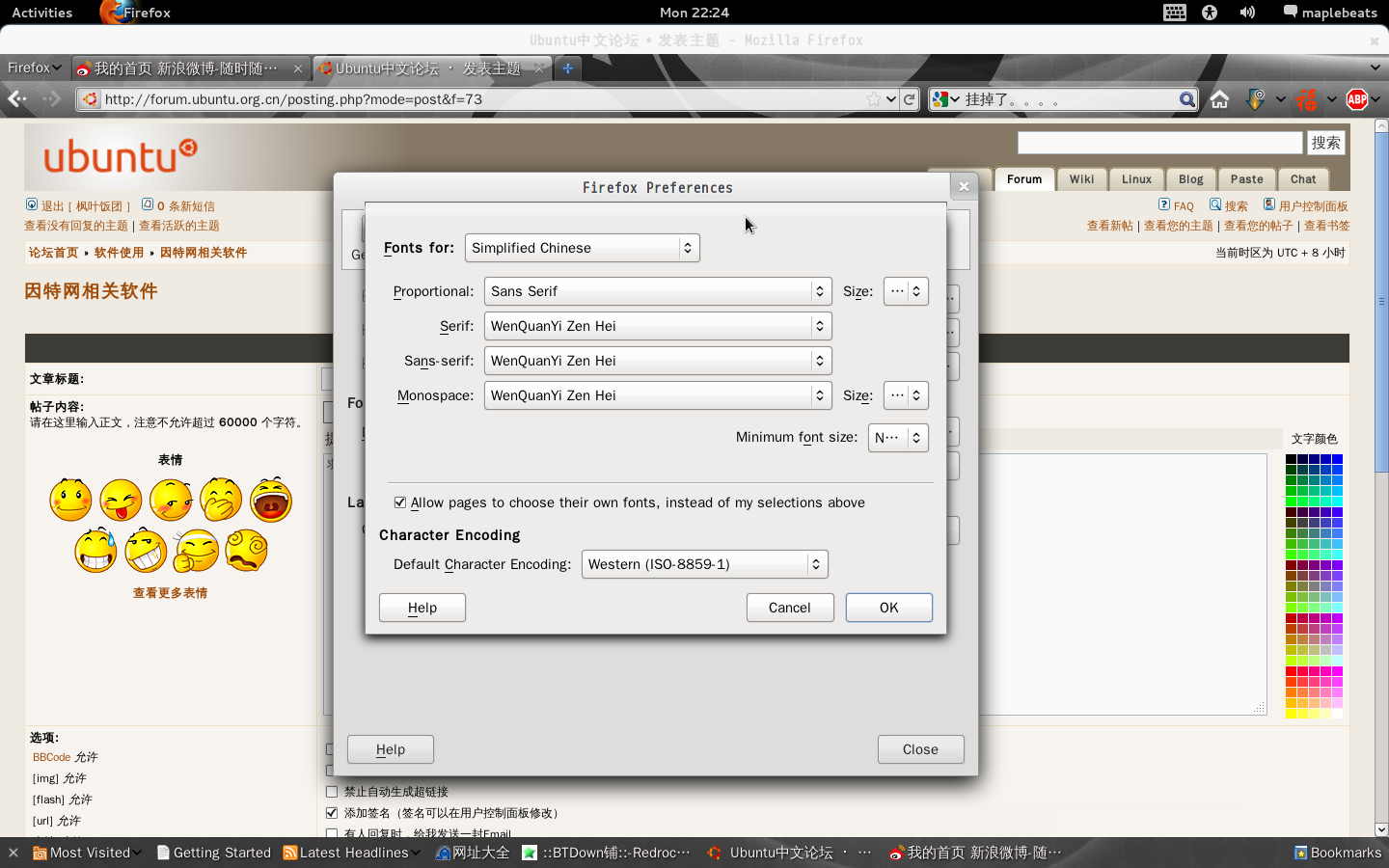Open the Home page icon
Screen dimensions: 1389x868
[1219, 99]
